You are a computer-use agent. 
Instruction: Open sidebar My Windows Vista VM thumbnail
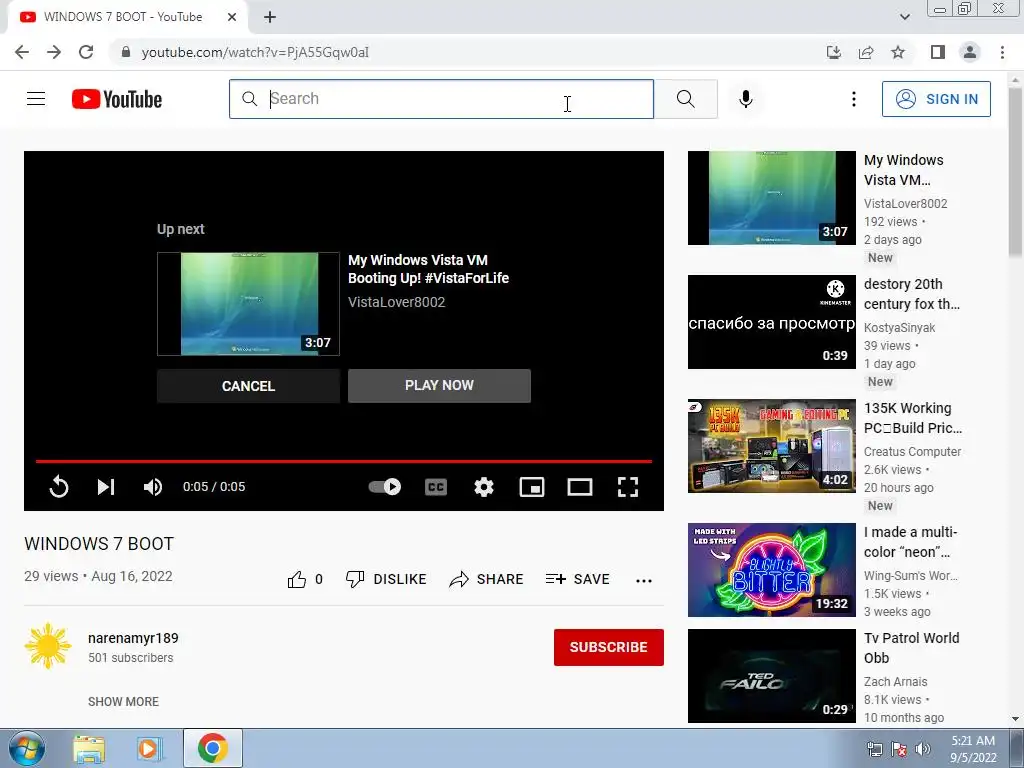click(771, 198)
